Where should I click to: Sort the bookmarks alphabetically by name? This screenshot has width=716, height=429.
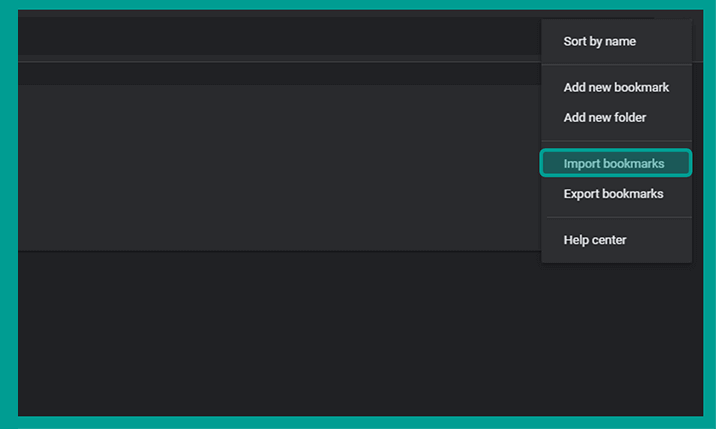click(x=616, y=42)
